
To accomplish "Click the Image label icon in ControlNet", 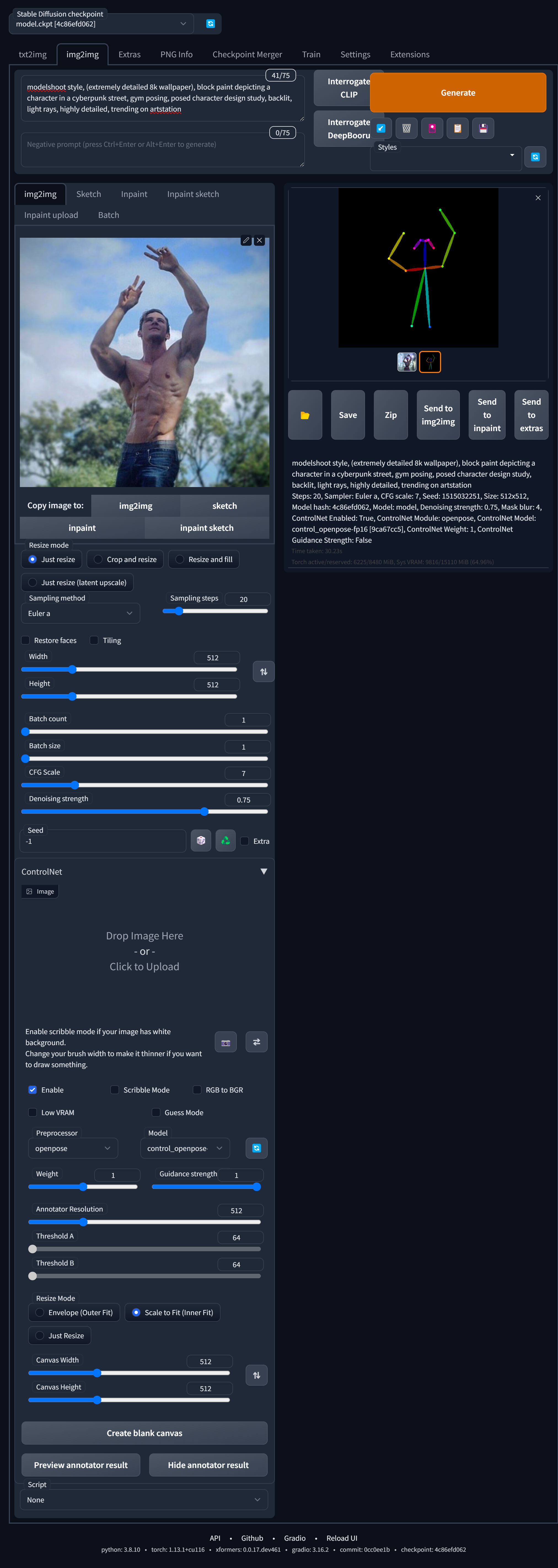I will pyautogui.click(x=40, y=891).
